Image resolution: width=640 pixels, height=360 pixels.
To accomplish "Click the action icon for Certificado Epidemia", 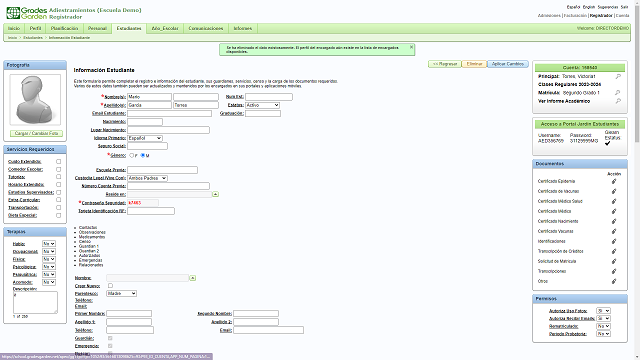I will tap(613, 181).
